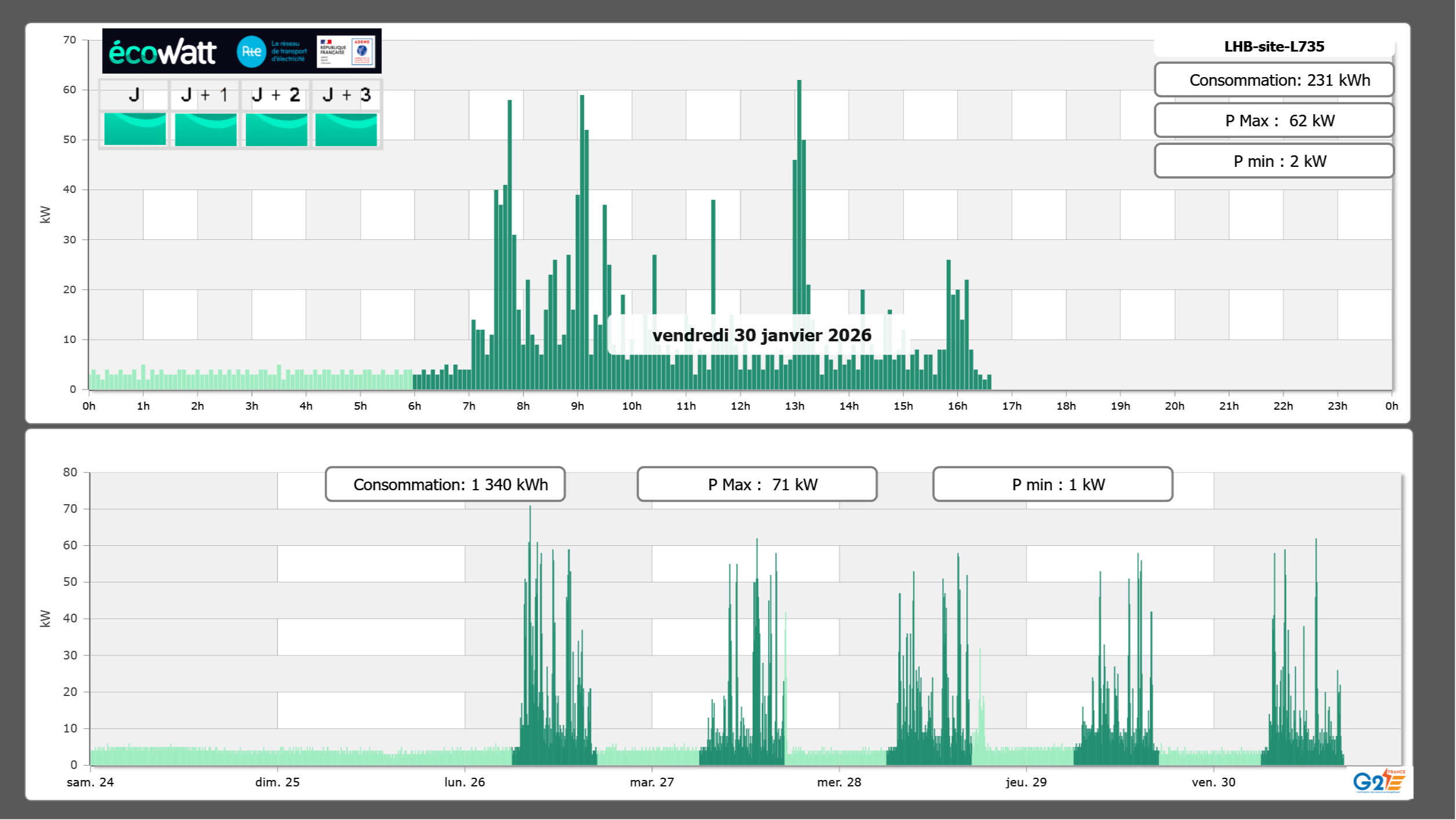Click the Consommation: 231 kWh box
Viewport: 1456px width, 820px height.
click(1274, 80)
